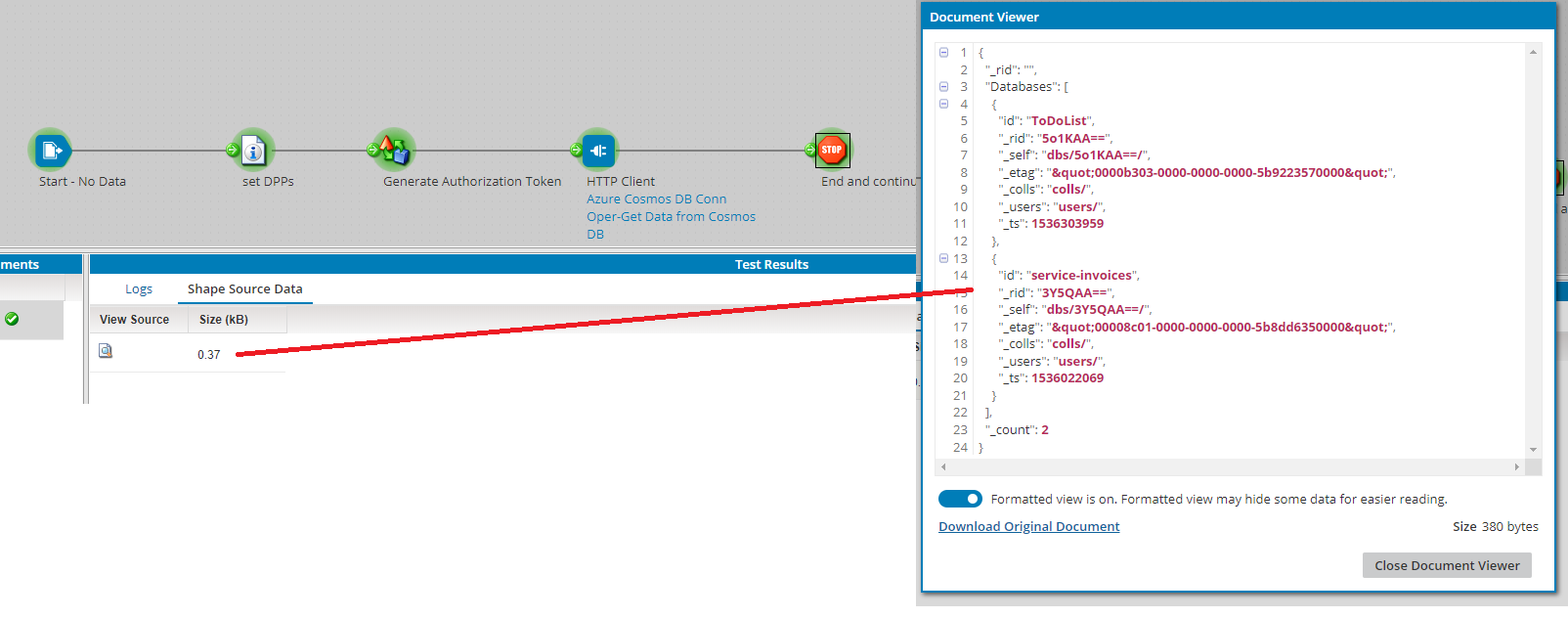Click the Stop shape icon
Image resolution: width=1568 pixels, height=618 pixels.
(832, 150)
